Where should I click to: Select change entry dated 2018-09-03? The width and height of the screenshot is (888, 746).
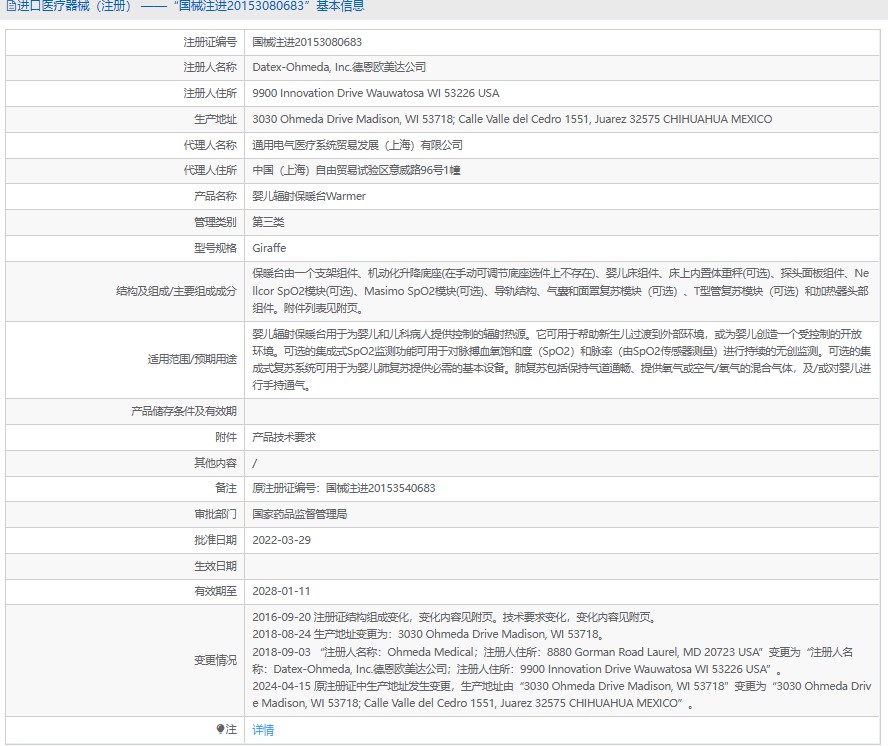[553, 660]
